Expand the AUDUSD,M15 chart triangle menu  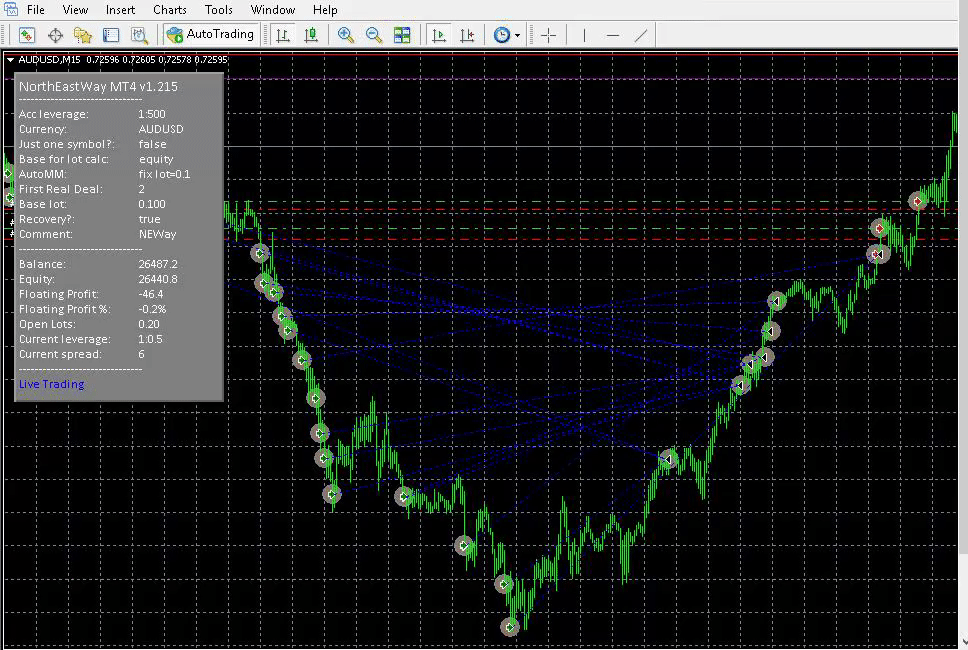pos(10,60)
